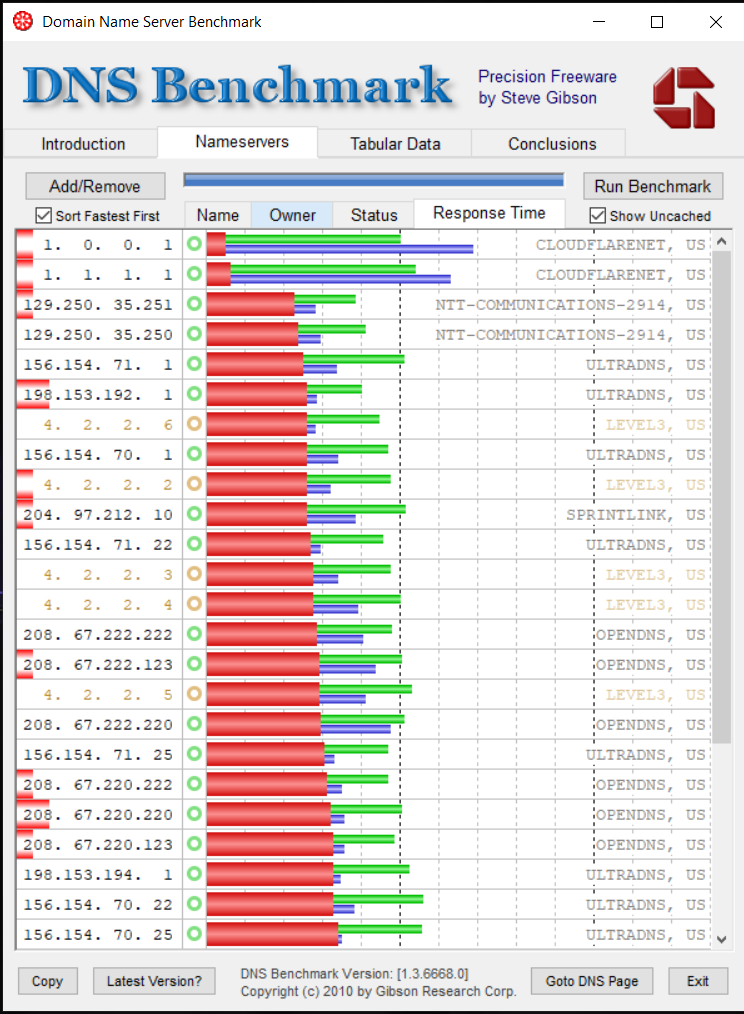Click the Add/Remove button
744x1014 pixels.
tap(95, 186)
